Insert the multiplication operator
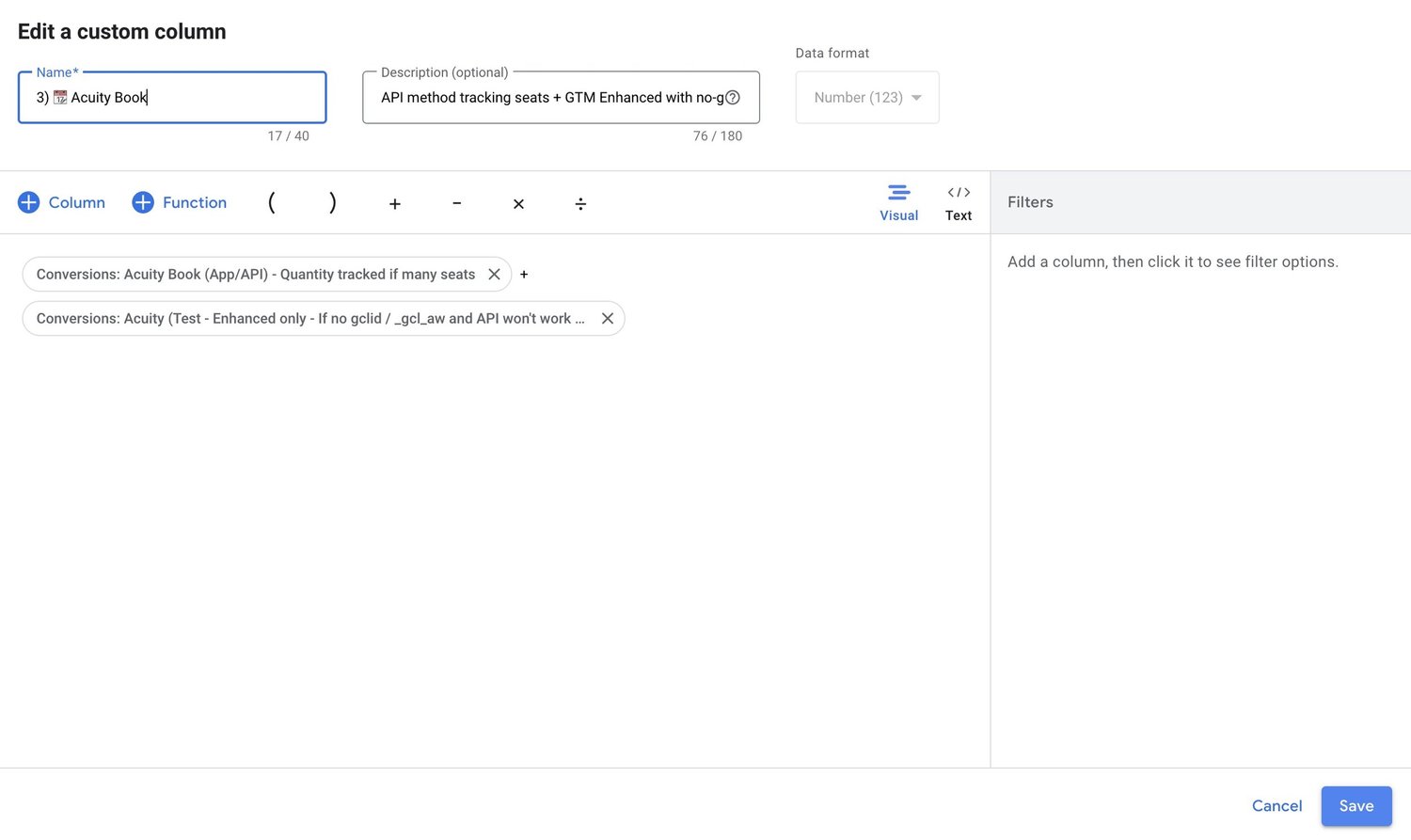Viewport: 1411px width, 840px height. point(518,203)
